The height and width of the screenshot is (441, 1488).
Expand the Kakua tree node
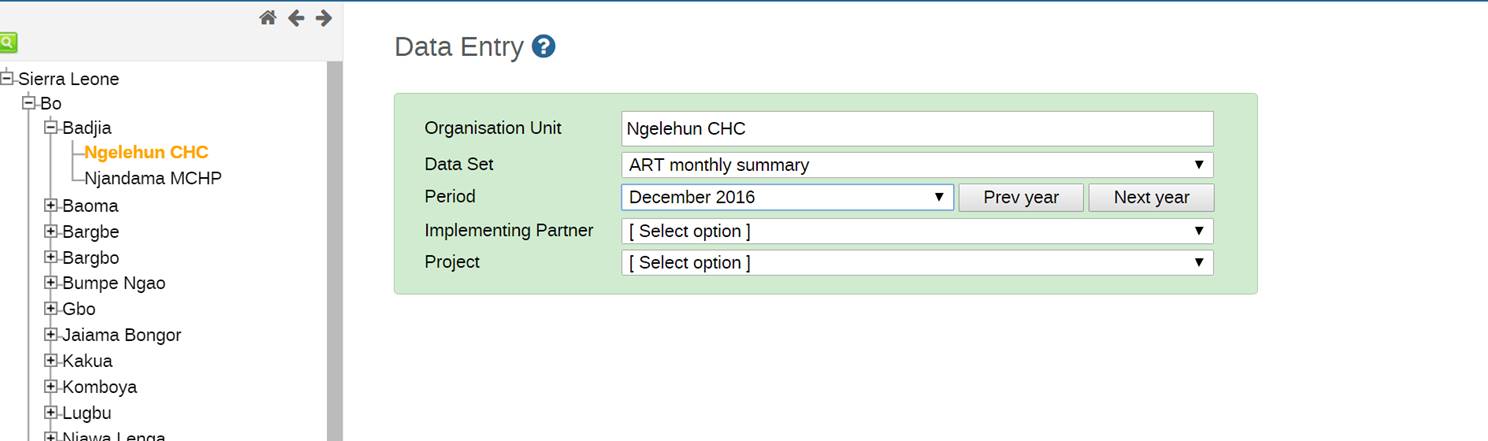click(52, 361)
